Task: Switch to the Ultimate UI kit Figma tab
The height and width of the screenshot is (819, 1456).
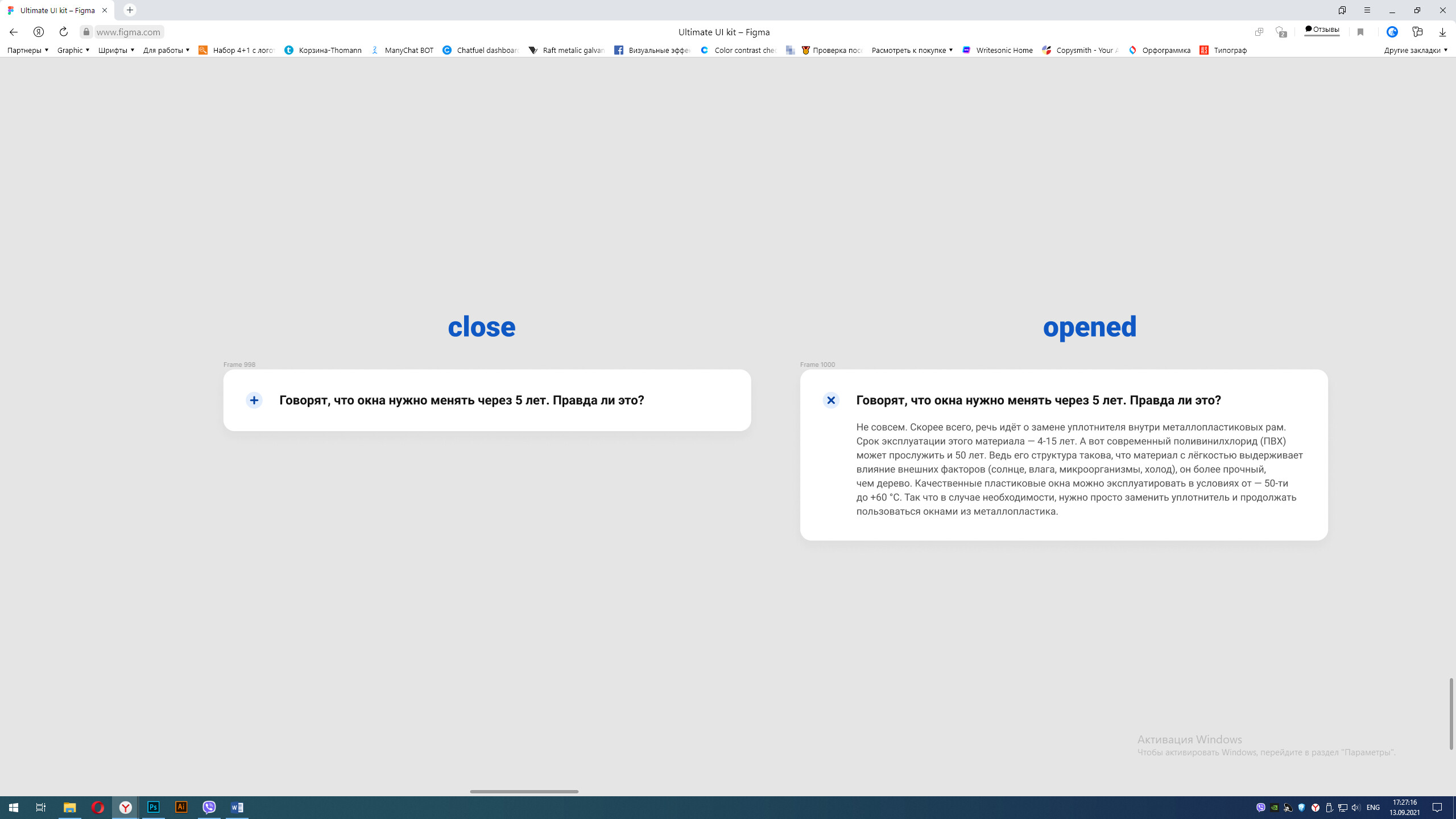Action: pyautogui.click(x=57, y=10)
